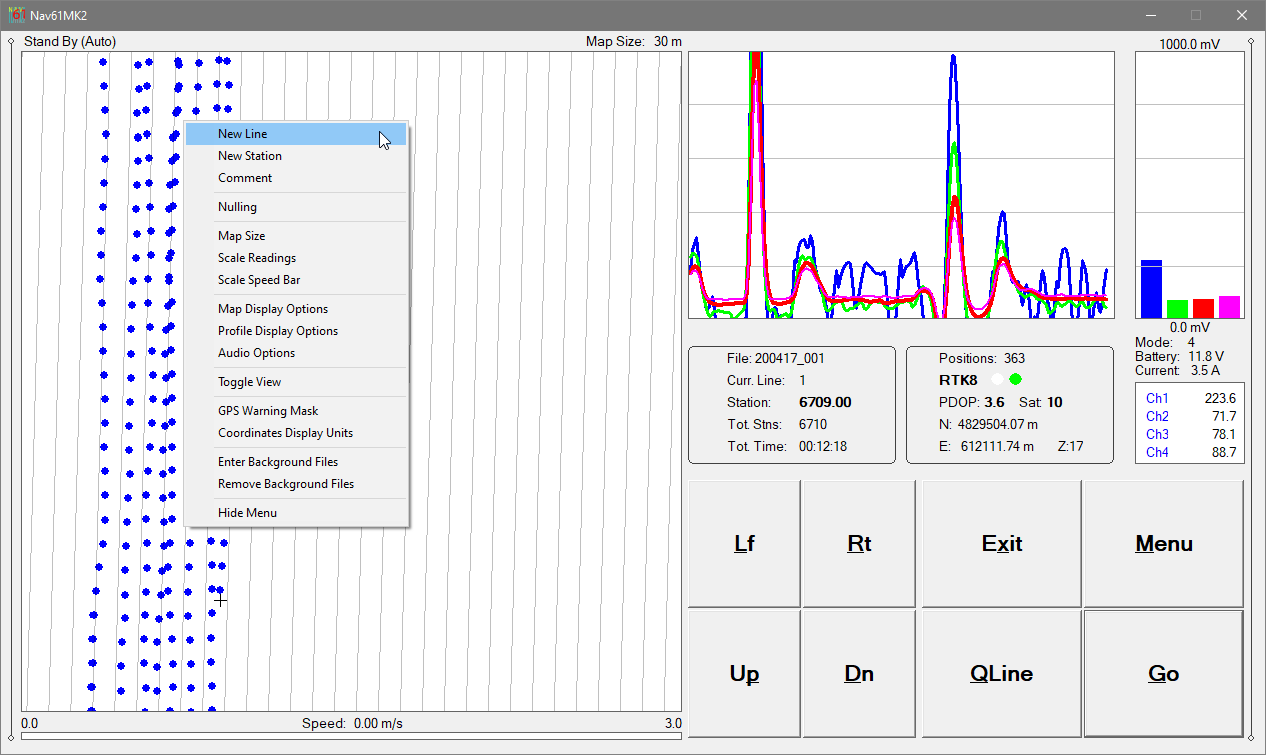Click the Rt button
The image size is (1266, 755).
(x=859, y=544)
